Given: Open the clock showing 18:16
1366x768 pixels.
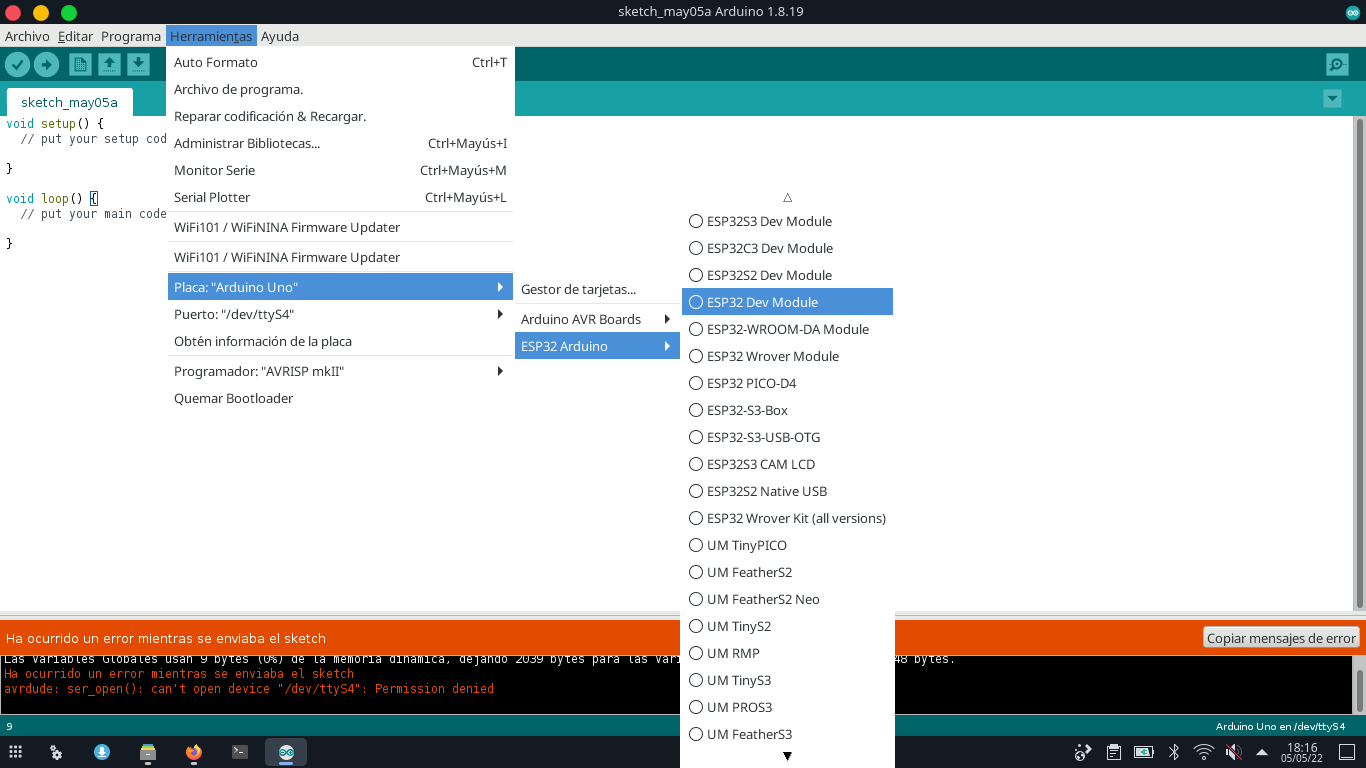Looking at the screenshot, I should click(1302, 752).
